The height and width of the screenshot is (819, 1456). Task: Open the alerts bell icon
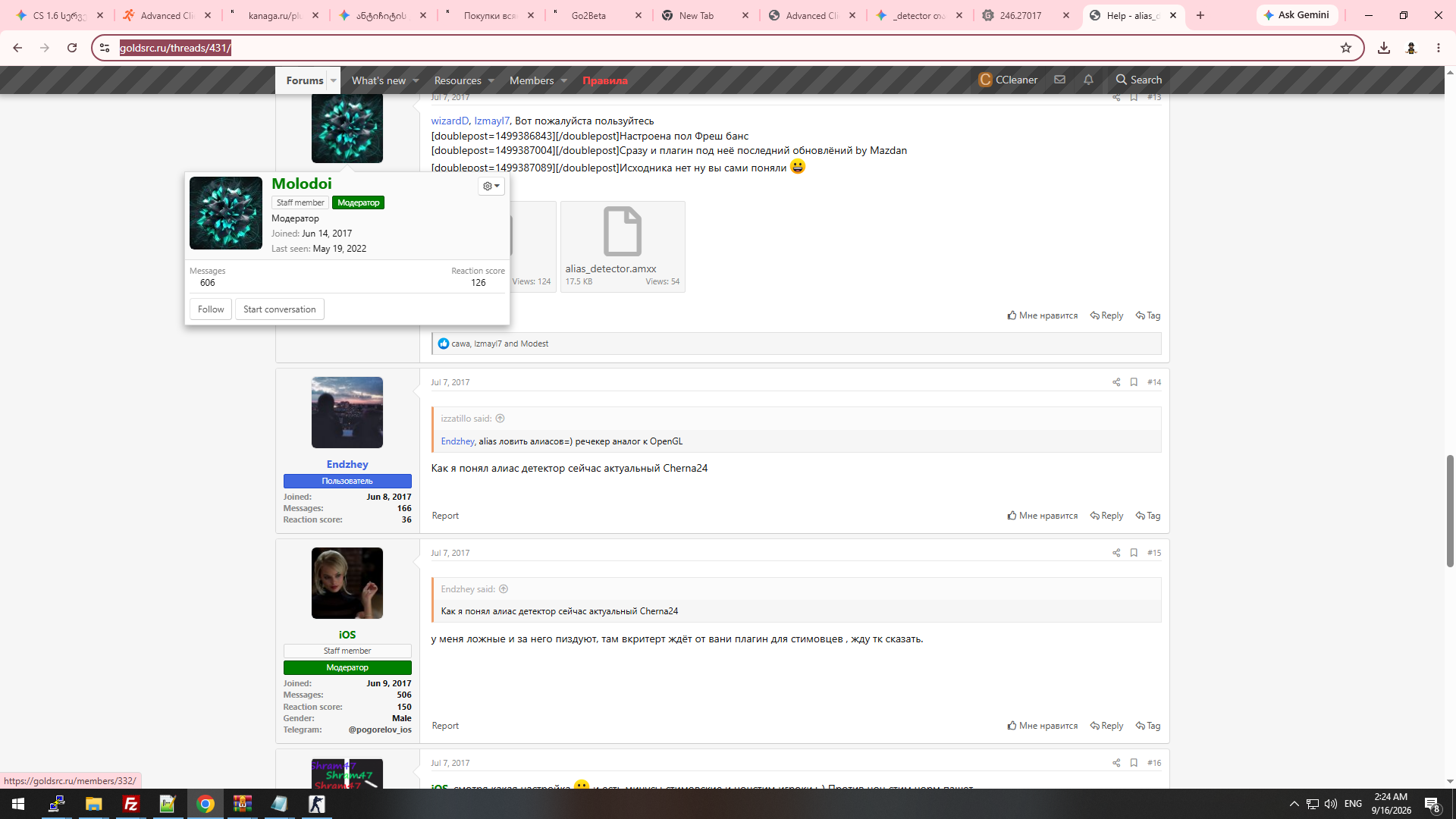pos(1088,80)
